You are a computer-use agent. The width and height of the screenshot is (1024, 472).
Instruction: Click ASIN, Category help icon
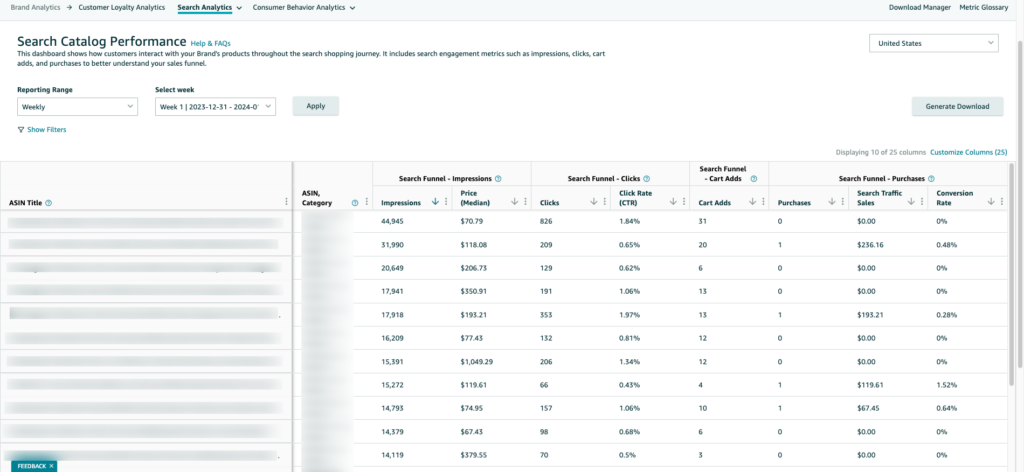pyautogui.click(x=355, y=203)
